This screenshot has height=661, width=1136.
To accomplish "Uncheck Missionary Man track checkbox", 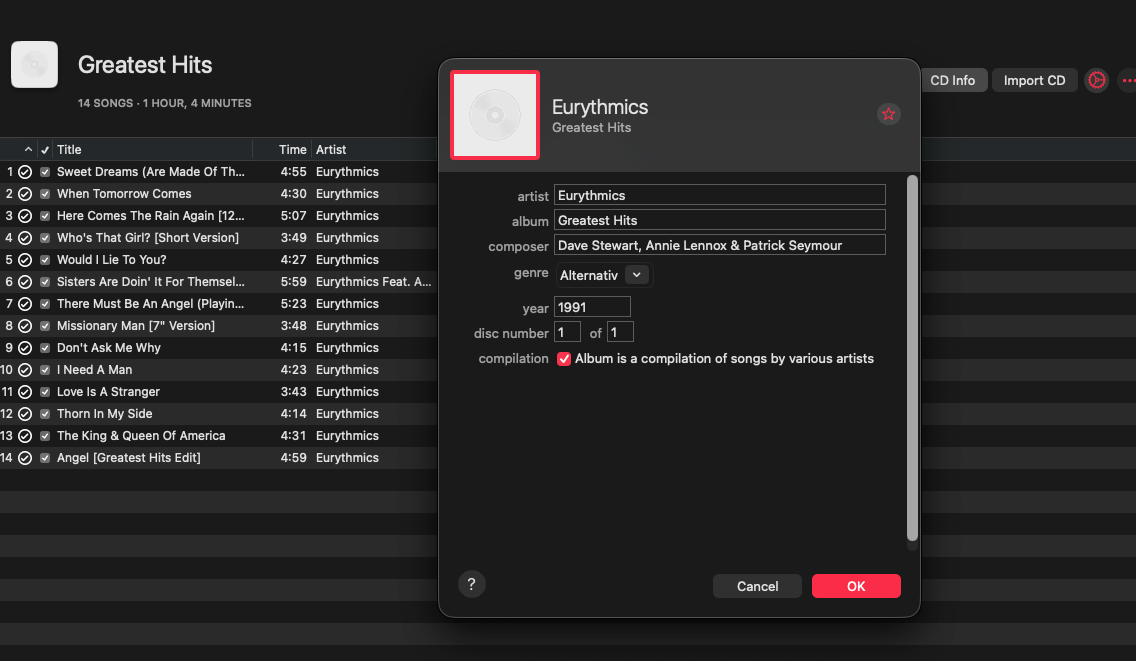I will [45, 326].
